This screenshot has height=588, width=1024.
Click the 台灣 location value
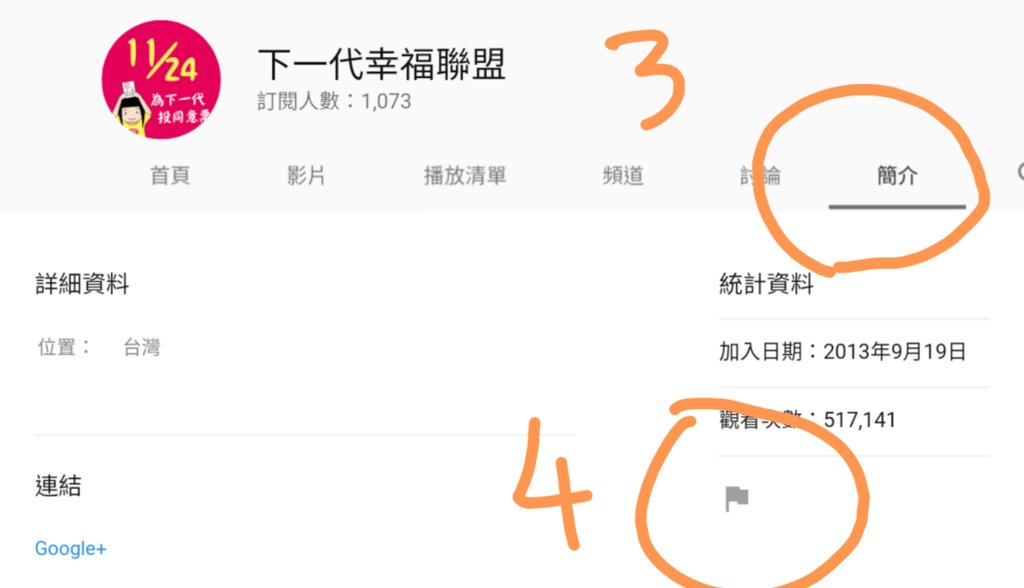click(x=142, y=347)
